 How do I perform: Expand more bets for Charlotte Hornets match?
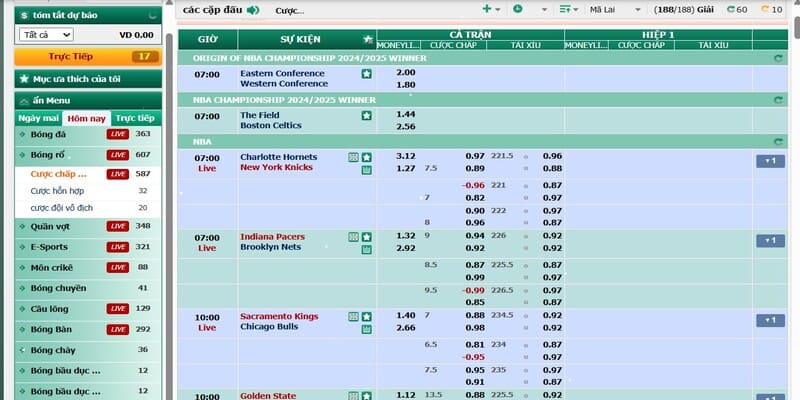(x=770, y=161)
